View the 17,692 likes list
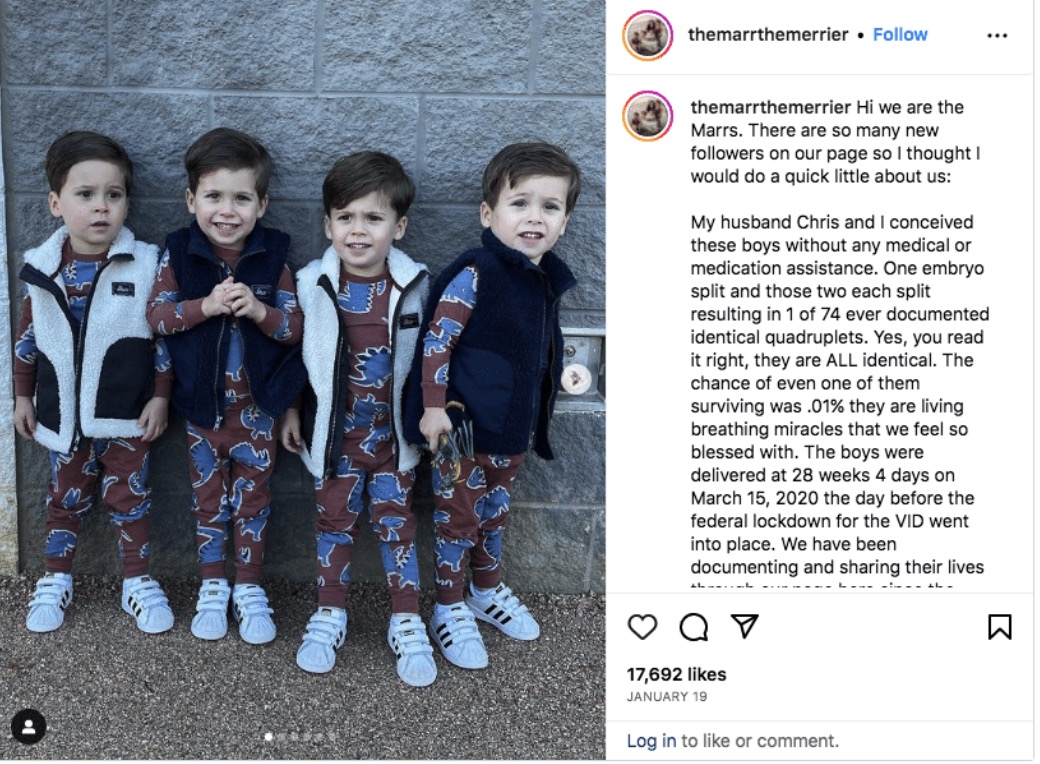This screenshot has width=1040, height=764. (x=677, y=674)
